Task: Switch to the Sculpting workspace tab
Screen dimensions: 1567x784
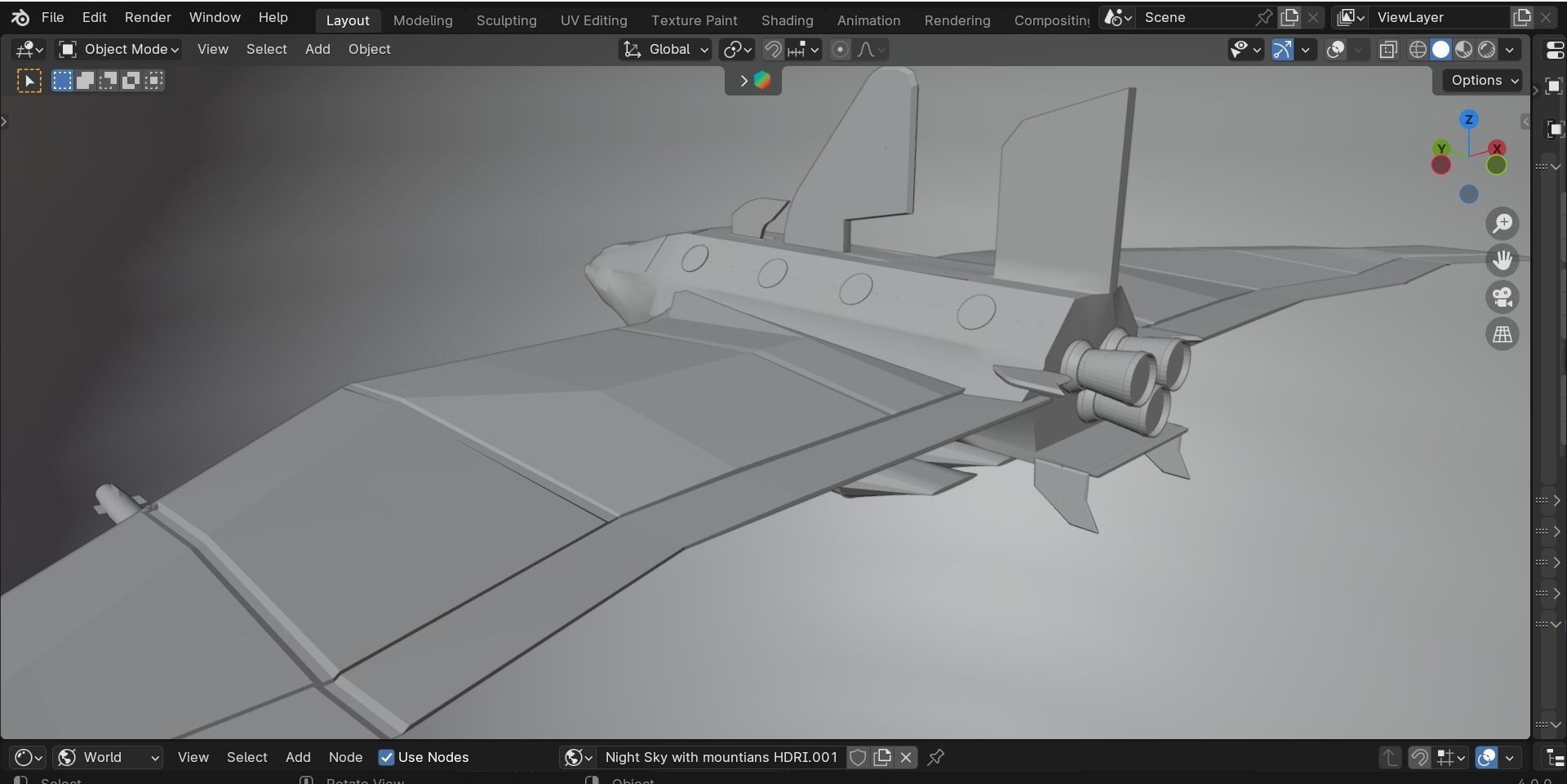Action: (x=506, y=20)
